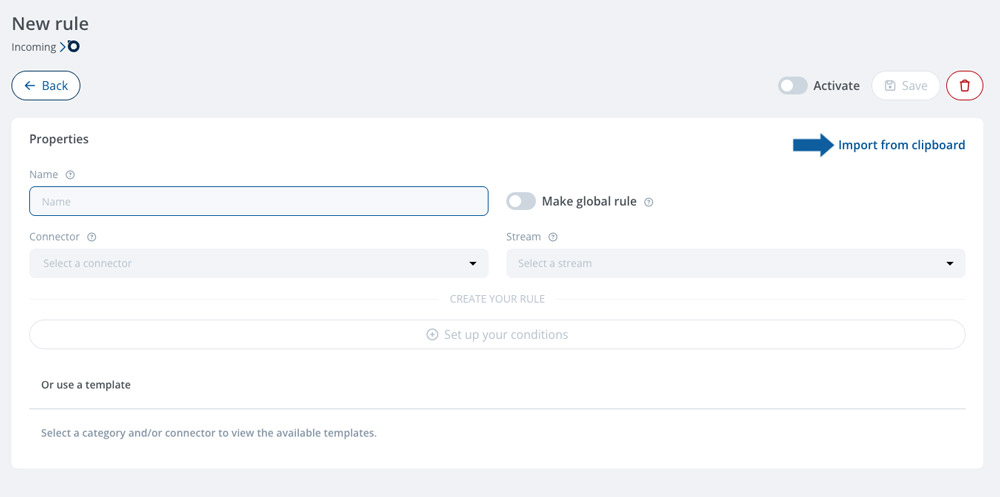Click the connector dropdown arrow
This screenshot has width=1000, height=497.
pos(473,263)
